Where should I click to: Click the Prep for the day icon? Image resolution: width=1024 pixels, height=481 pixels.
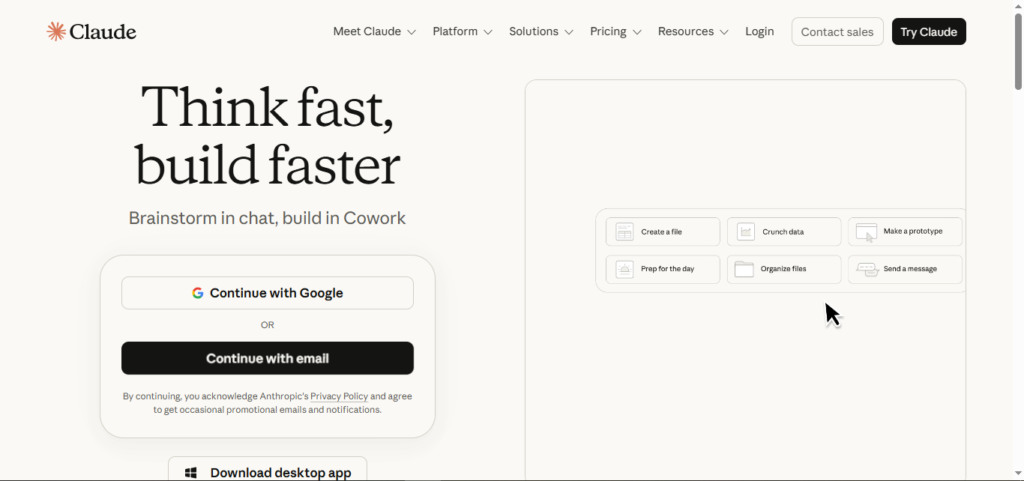(625, 269)
